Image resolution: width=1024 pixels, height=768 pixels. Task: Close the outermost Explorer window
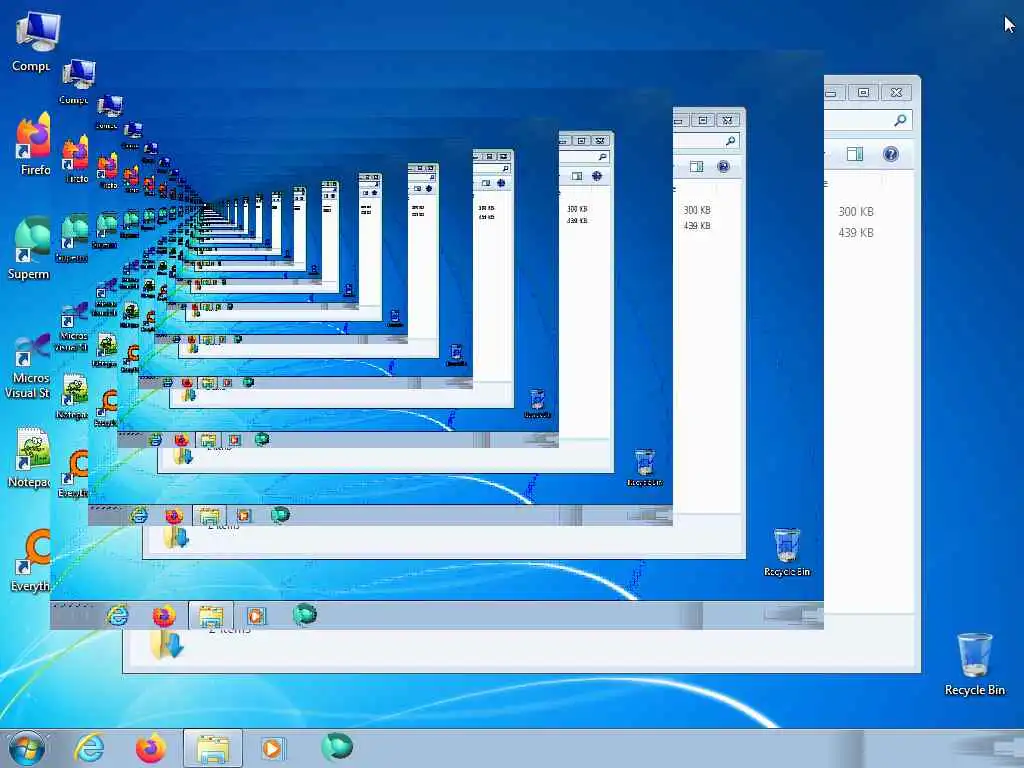pyautogui.click(x=896, y=93)
